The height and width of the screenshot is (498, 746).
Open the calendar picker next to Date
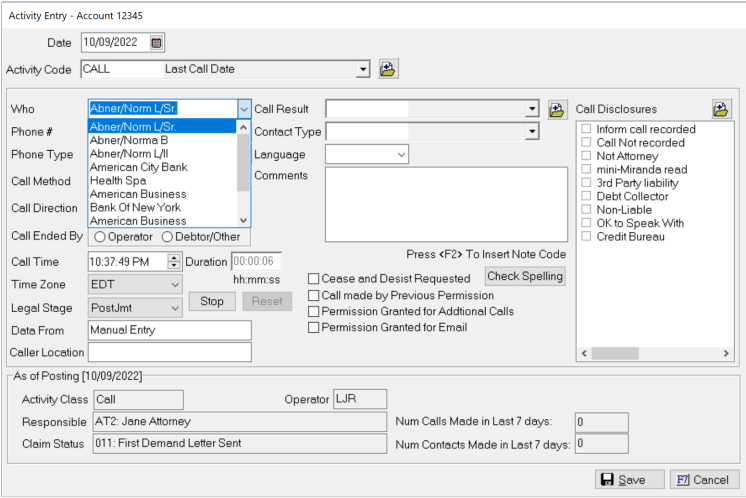[x=156, y=43]
